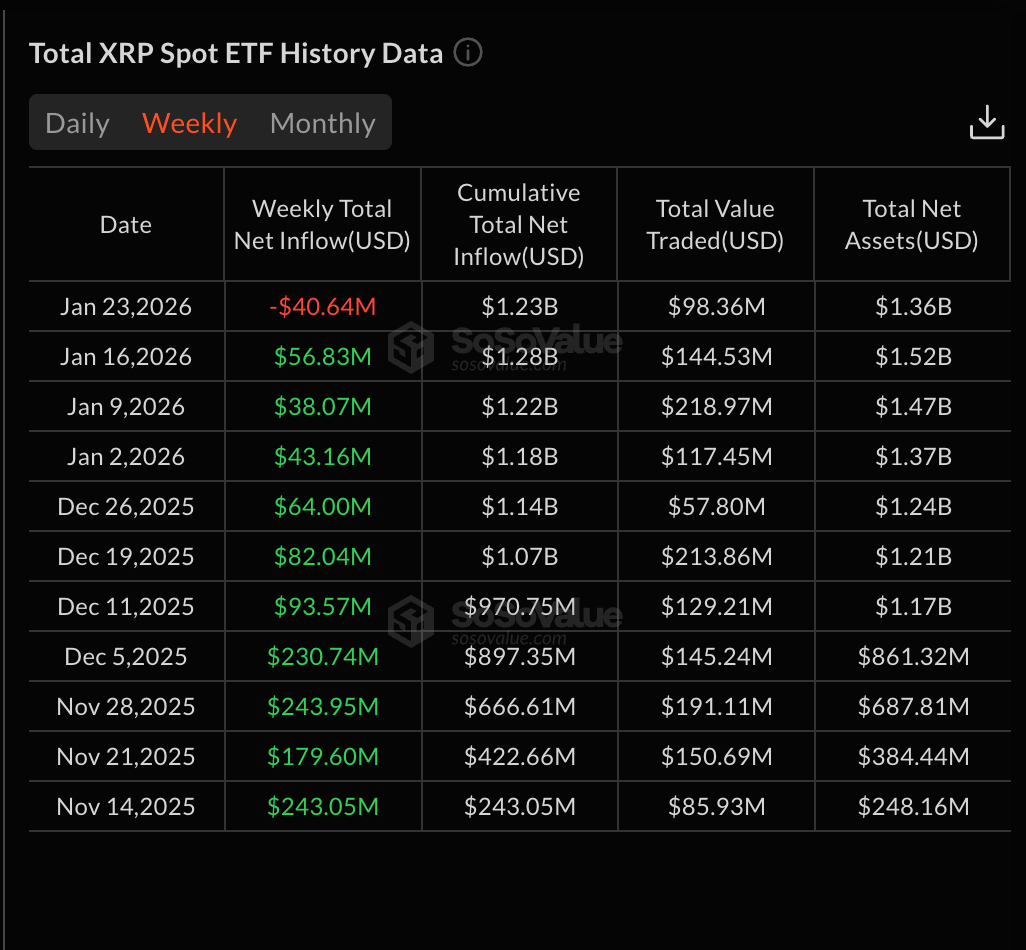Select the Weekly tab
This screenshot has height=950, width=1026.
pos(189,122)
